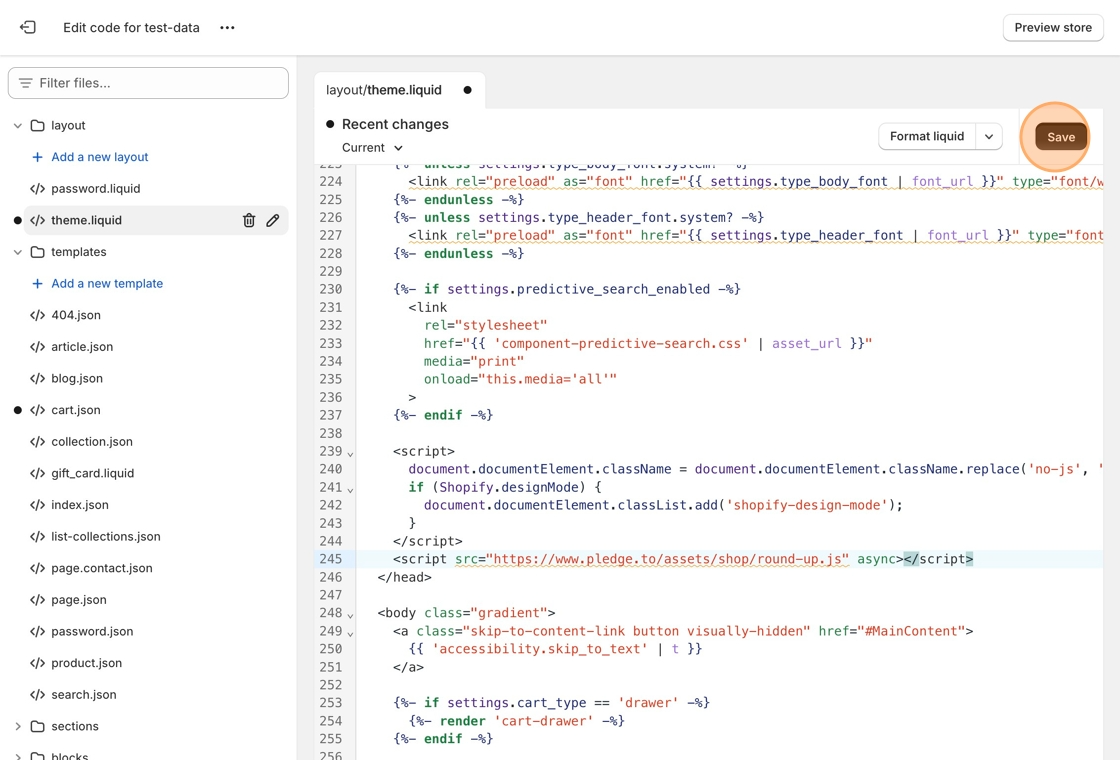
Task: Fold code at line 239 arrow
Action: 350,453
